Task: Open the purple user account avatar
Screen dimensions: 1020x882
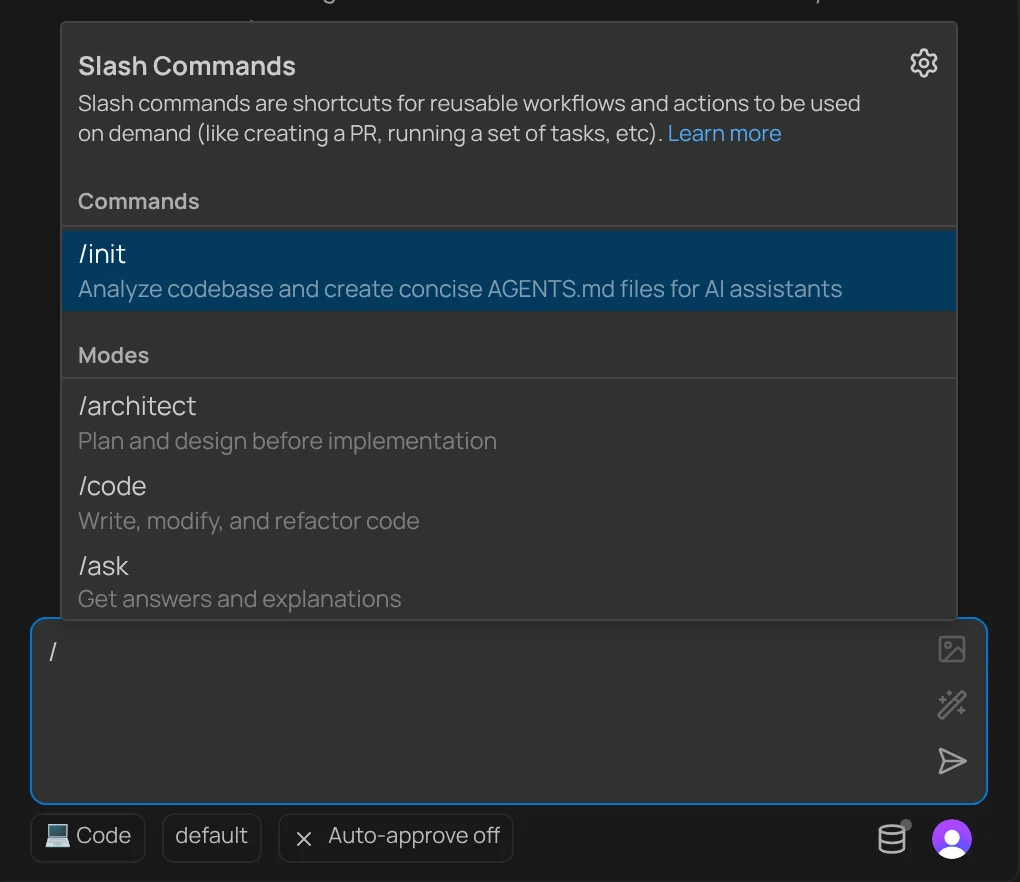Action: (x=952, y=838)
